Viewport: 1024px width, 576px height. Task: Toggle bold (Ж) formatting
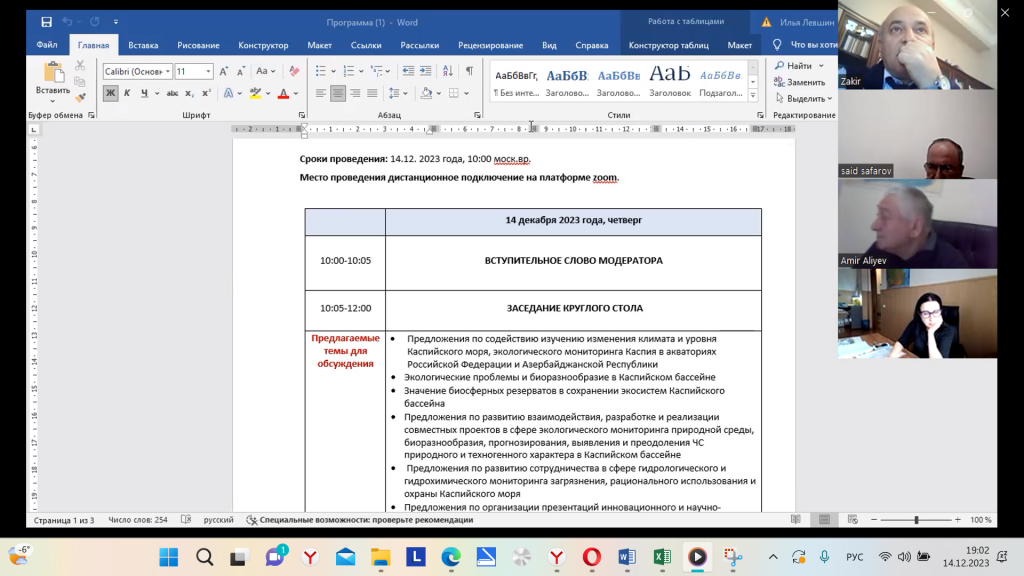[x=110, y=93]
